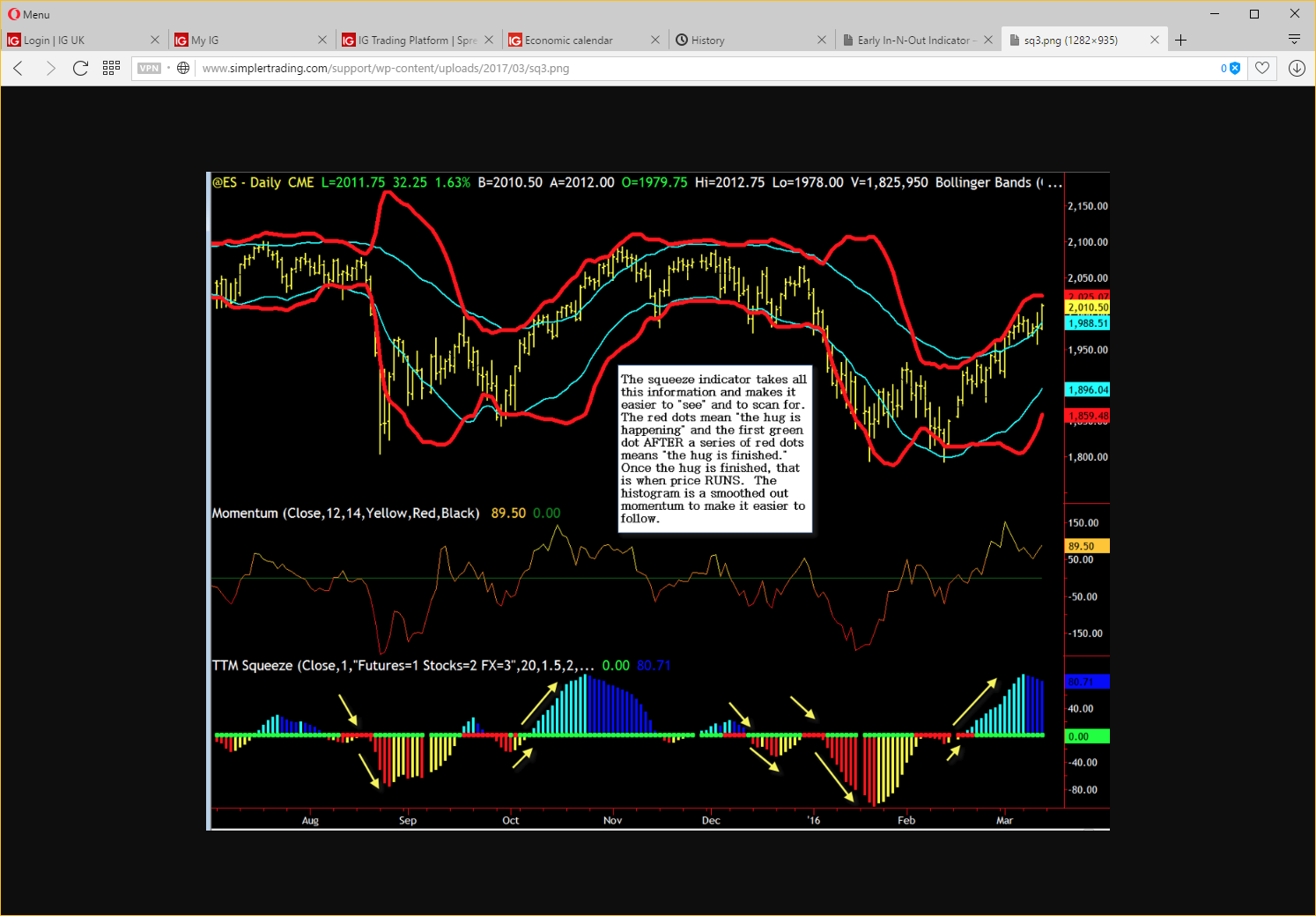Switch to the History tab
The image size is (1316, 916).
(x=751, y=40)
